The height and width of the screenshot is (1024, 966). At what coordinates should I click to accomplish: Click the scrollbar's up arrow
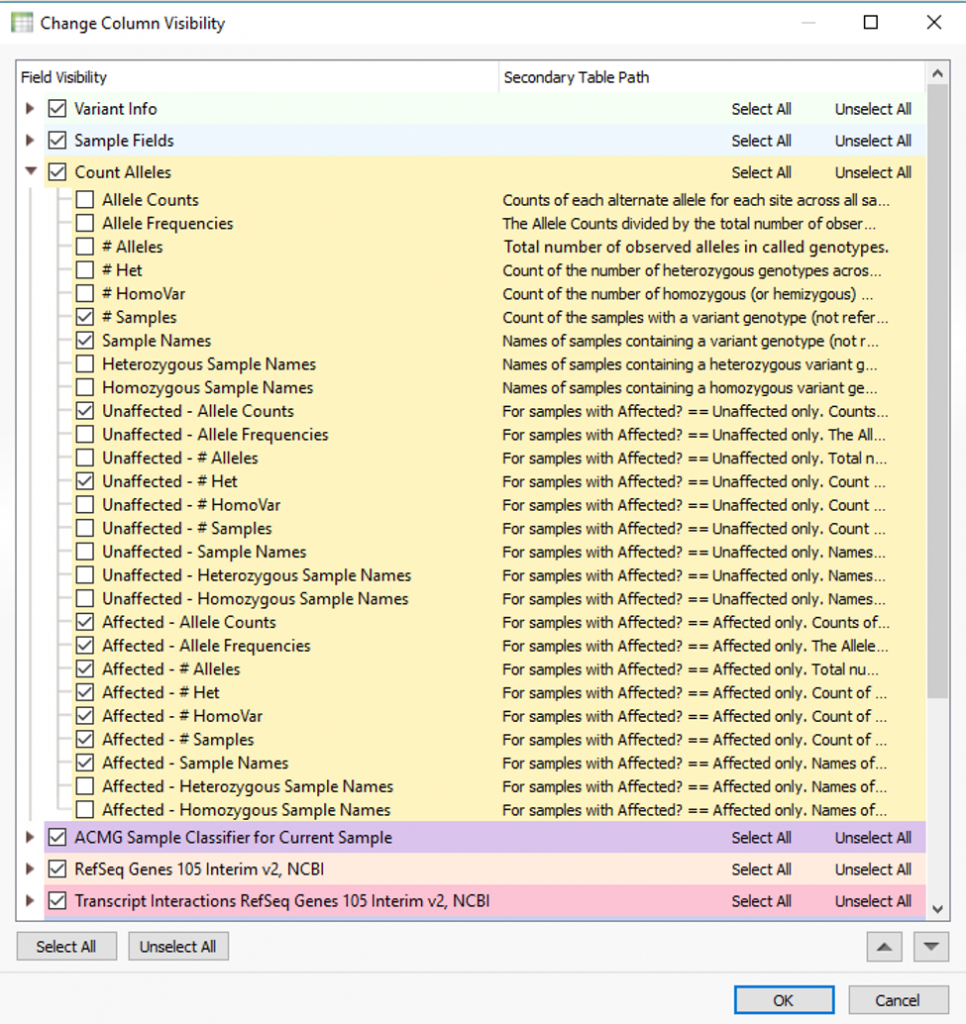click(936, 71)
